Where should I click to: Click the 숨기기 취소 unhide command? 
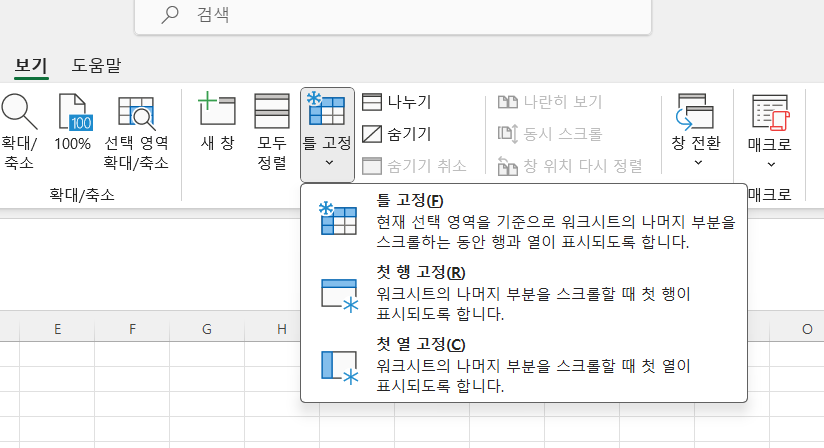tap(414, 166)
